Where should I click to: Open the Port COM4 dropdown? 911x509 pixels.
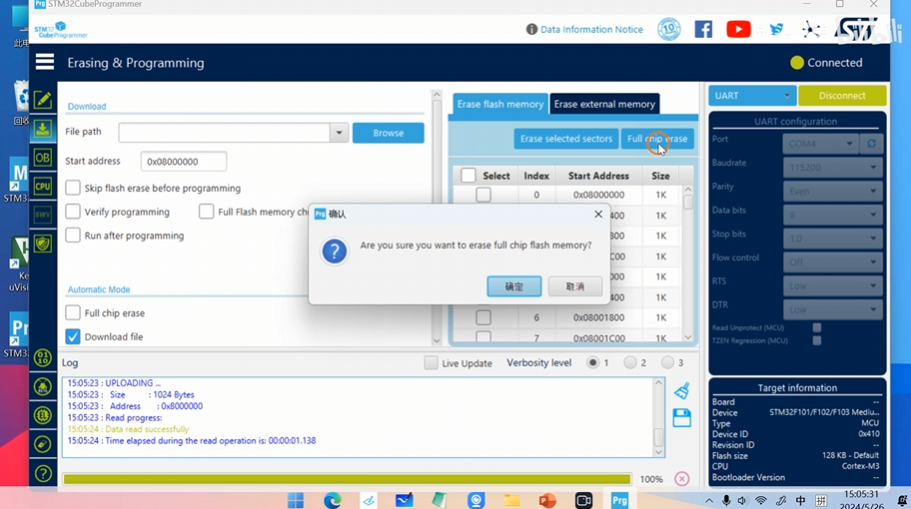click(x=820, y=144)
